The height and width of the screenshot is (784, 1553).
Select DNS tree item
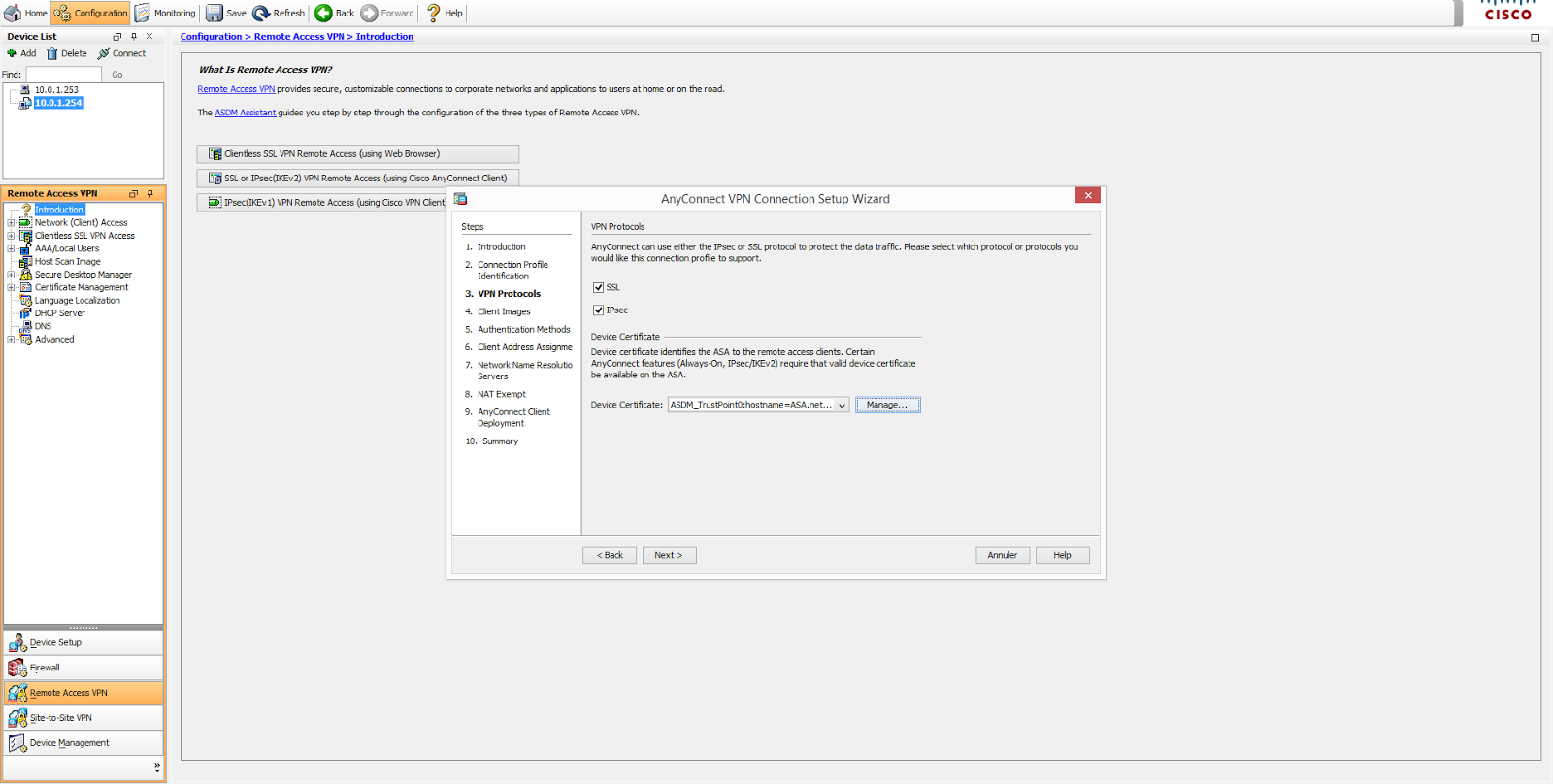[43, 326]
